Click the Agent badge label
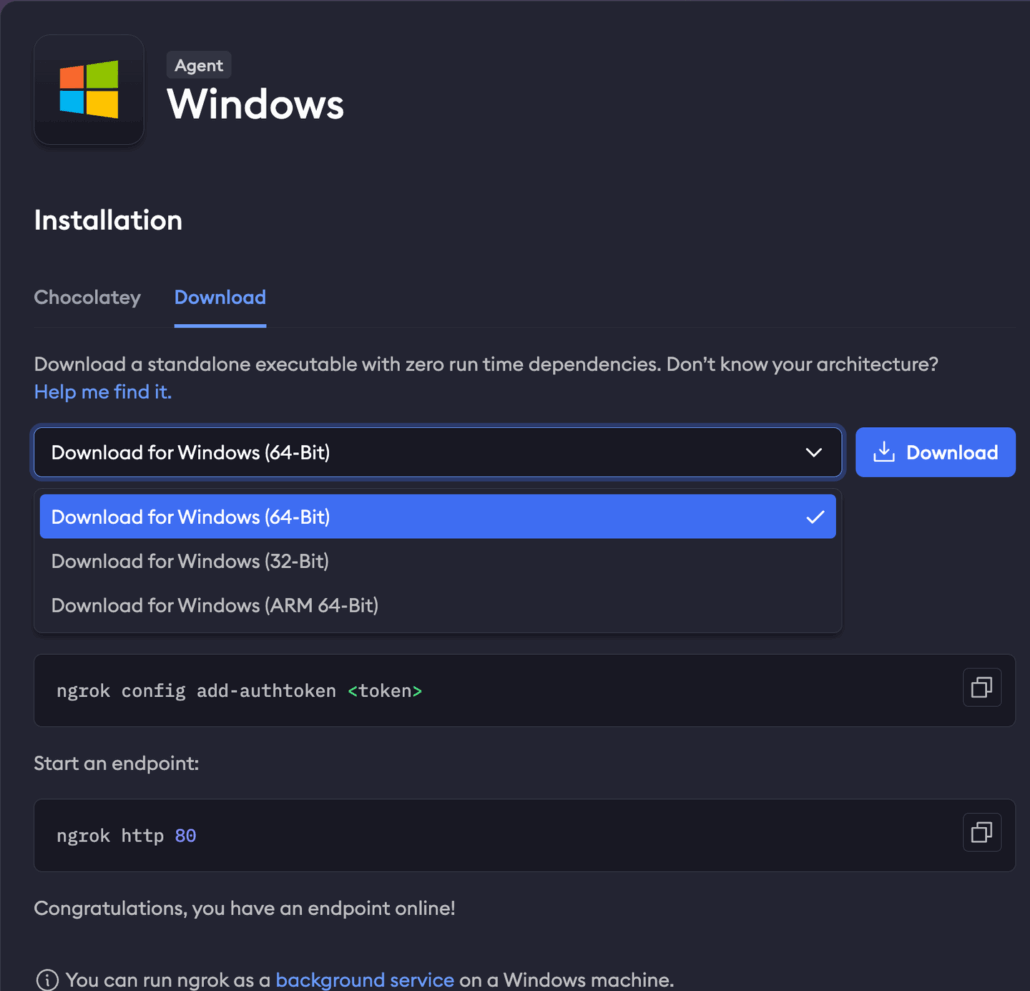This screenshot has height=991, width=1030. [199, 65]
